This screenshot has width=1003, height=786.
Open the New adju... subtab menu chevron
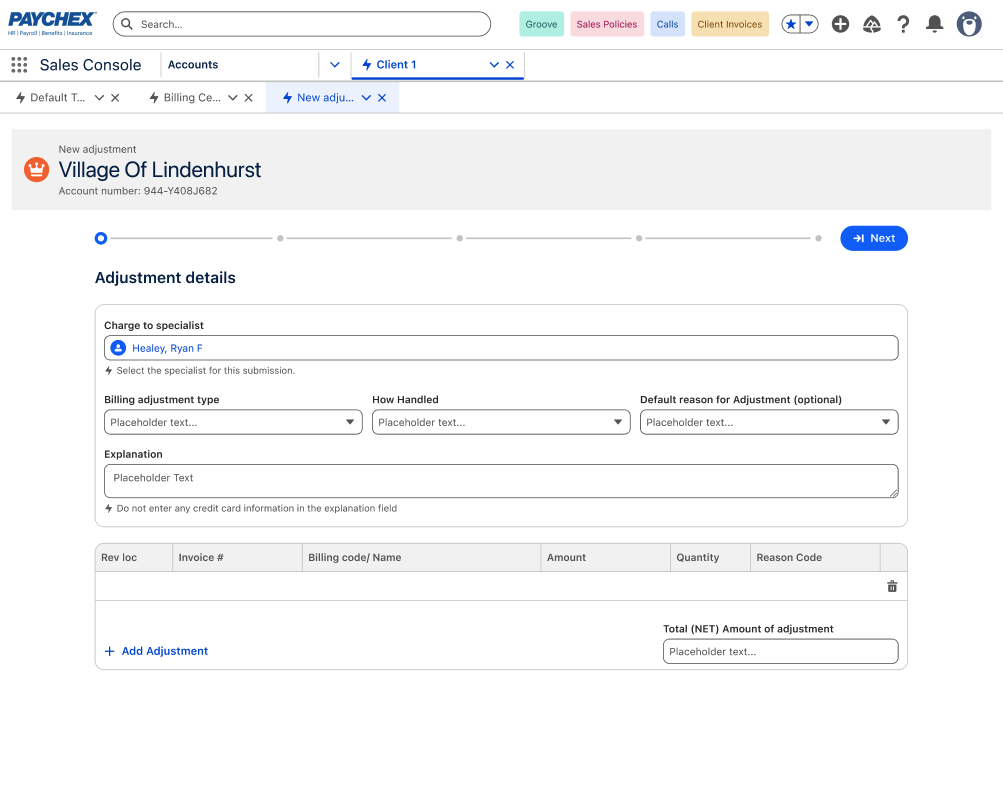tap(366, 98)
